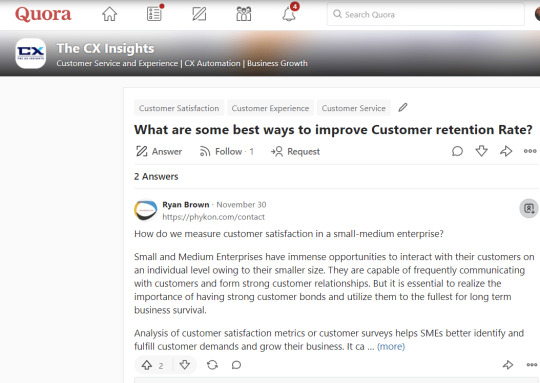
Task: Click the Quora logo
Action: point(43,14)
